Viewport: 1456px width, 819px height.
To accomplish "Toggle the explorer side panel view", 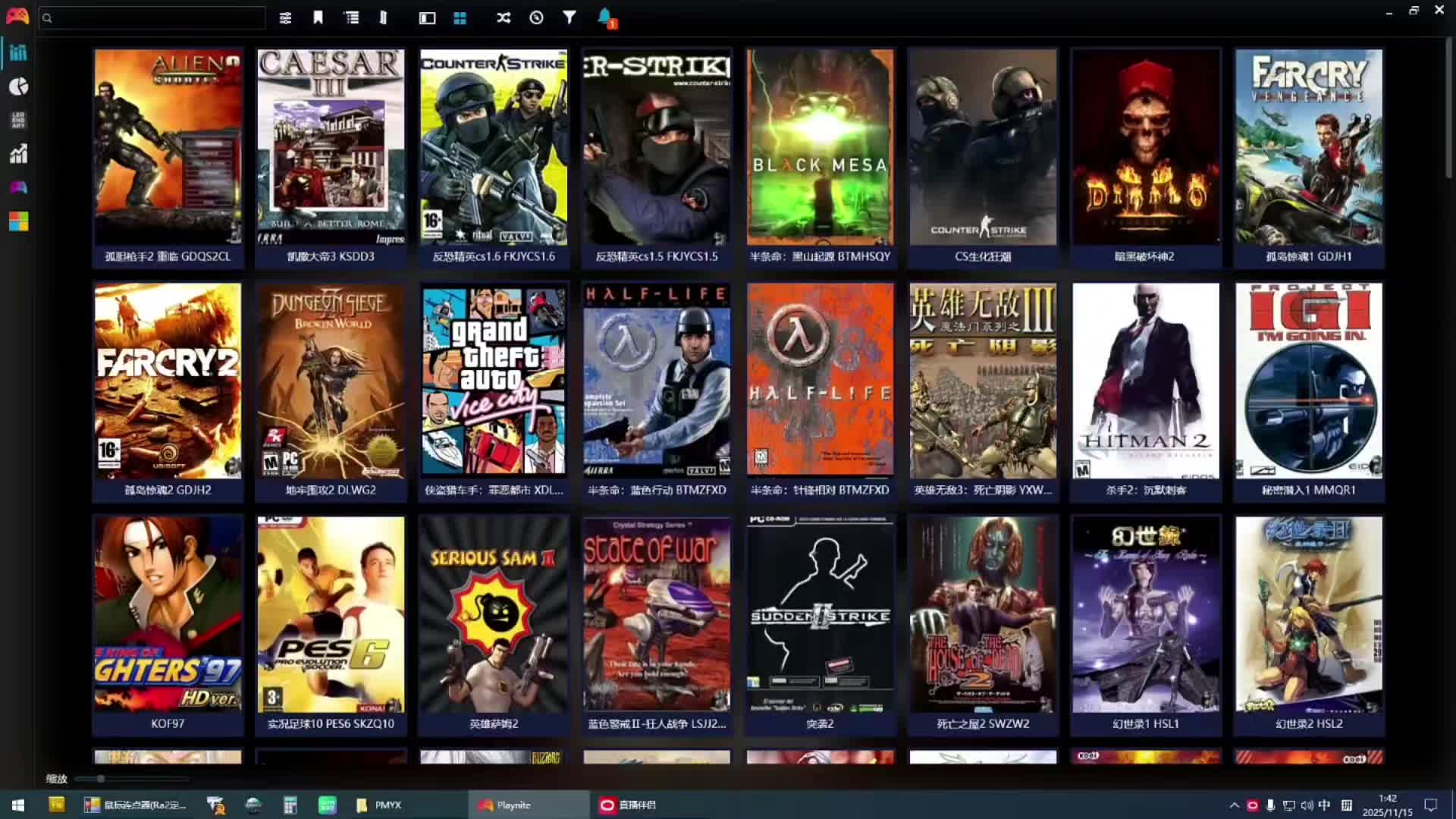I will click(x=383, y=17).
